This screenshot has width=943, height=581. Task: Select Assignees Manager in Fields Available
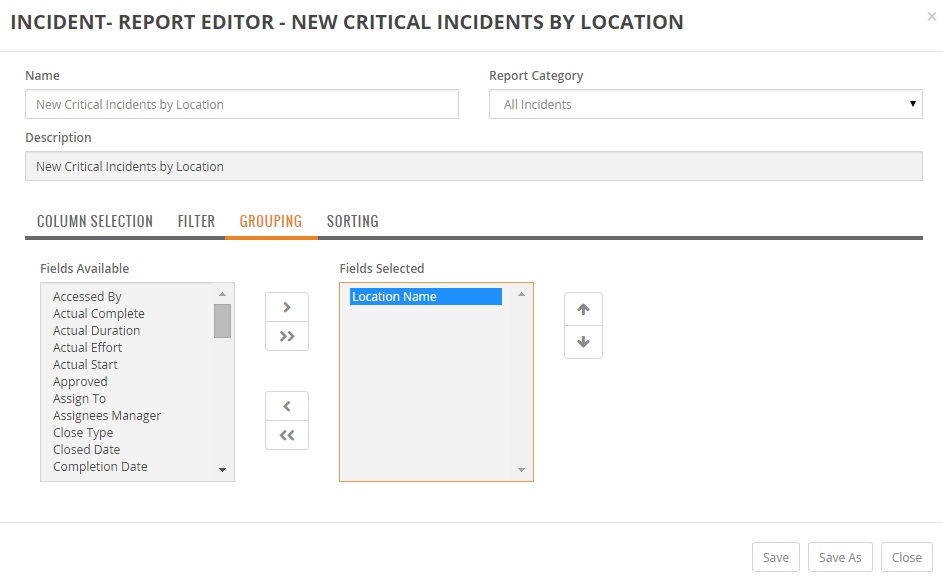coord(107,416)
